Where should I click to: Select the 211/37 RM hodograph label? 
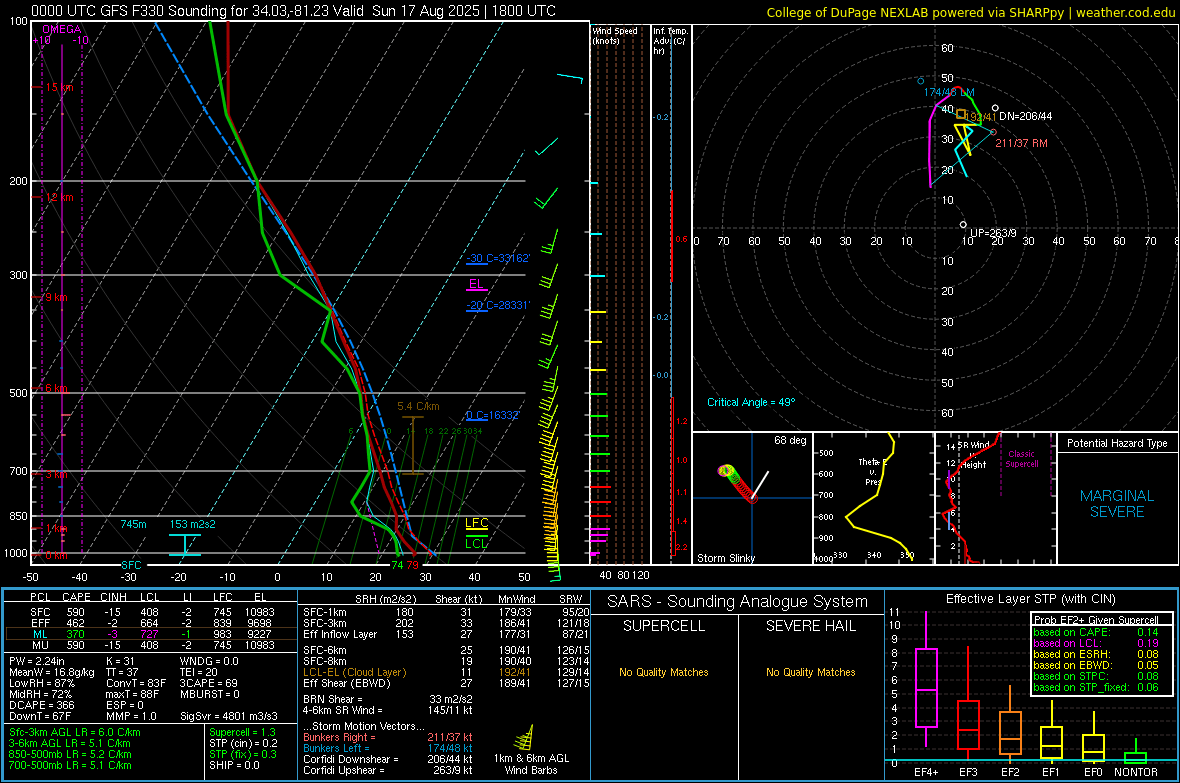click(x=1021, y=143)
